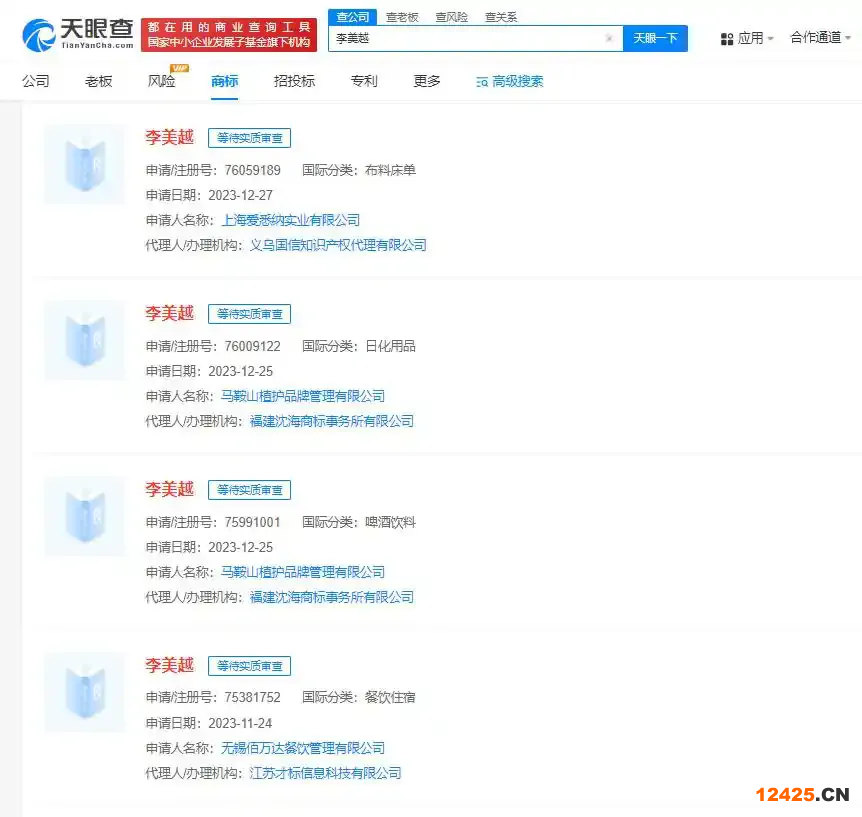Image resolution: width=862 pixels, height=817 pixels.
Task: Open the first trademark thumbnail for 76059189
Action: point(85,165)
